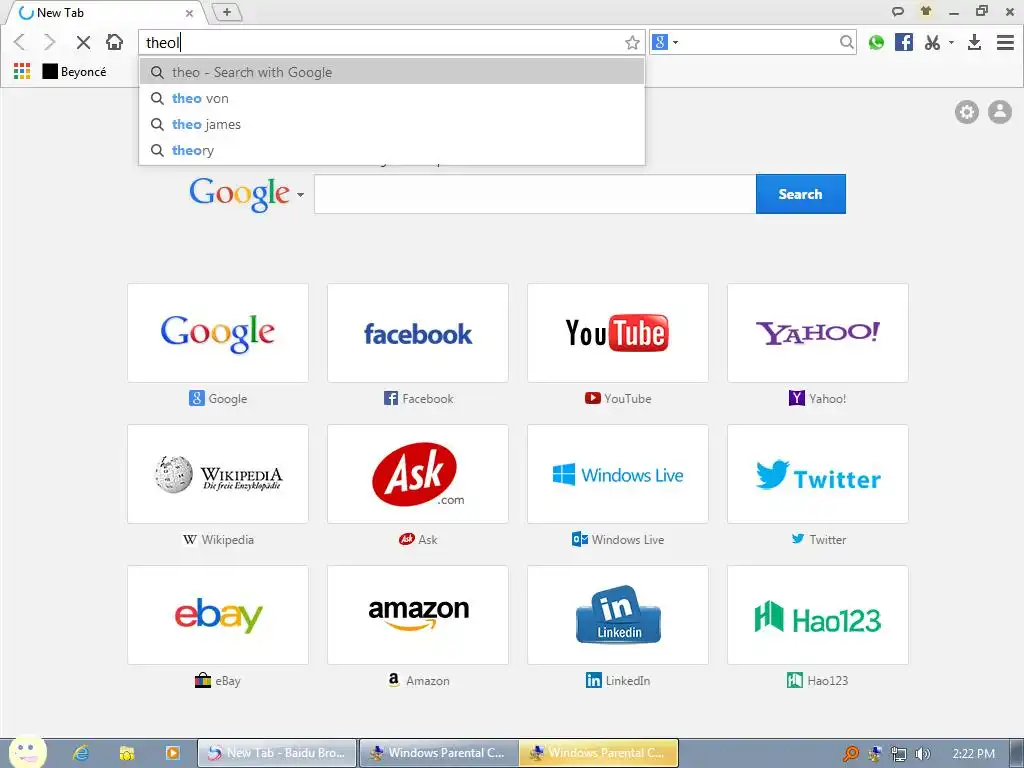Screen dimensions: 1024x768
Task: Expand the toolbar search engine dropdown
Action: (x=675, y=42)
